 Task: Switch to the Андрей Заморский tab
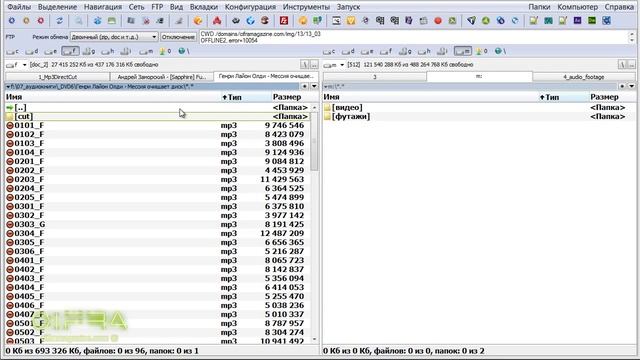click(x=162, y=77)
